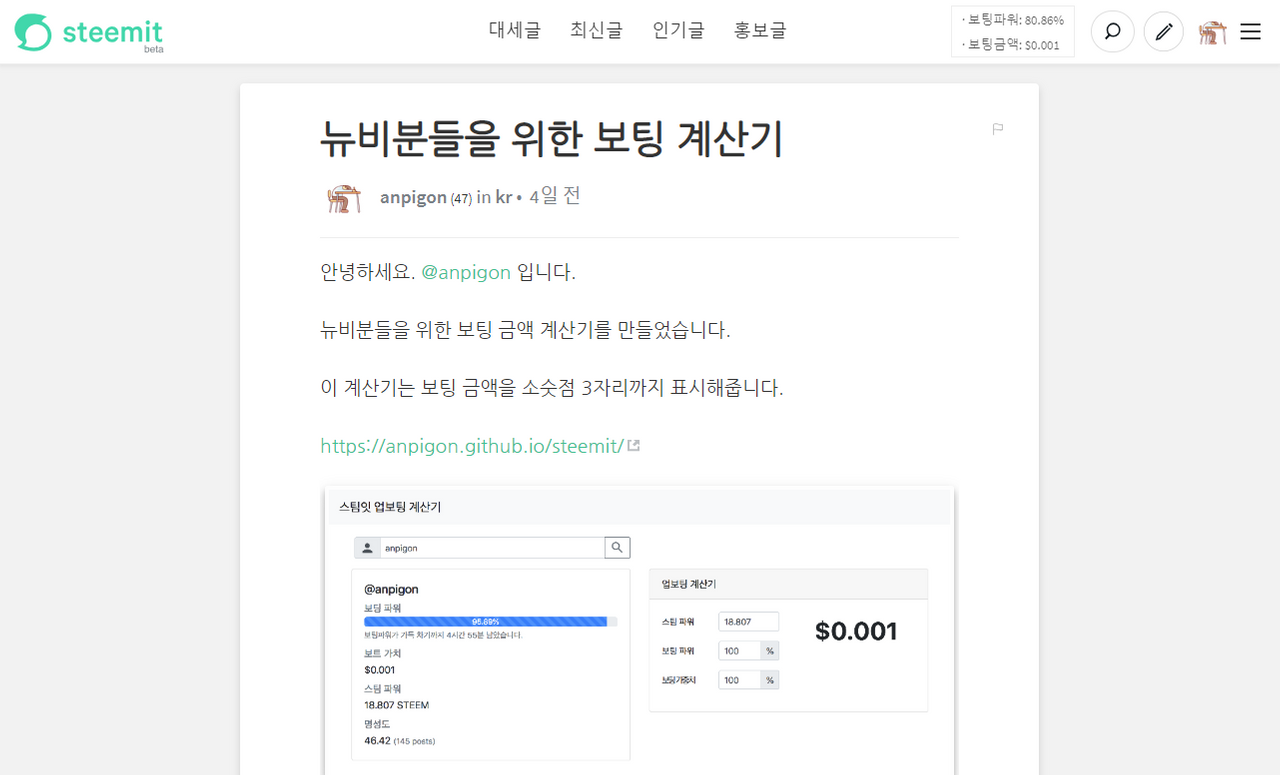Click the Steemit logo icon
The height and width of the screenshot is (775, 1280).
click(x=32, y=32)
